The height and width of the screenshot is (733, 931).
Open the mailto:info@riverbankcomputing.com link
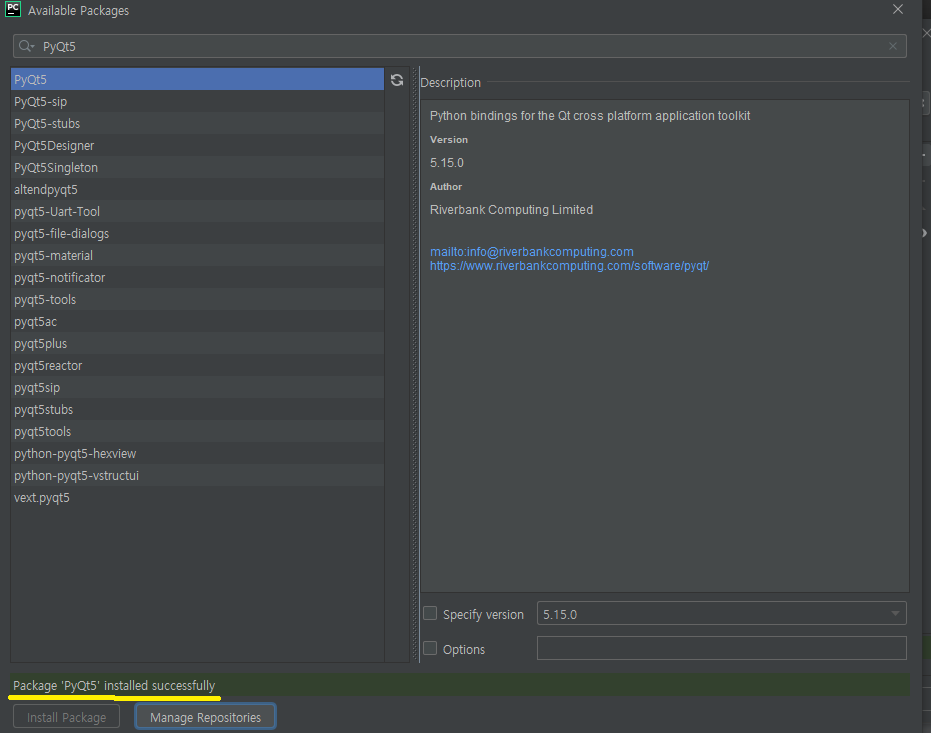pos(531,252)
